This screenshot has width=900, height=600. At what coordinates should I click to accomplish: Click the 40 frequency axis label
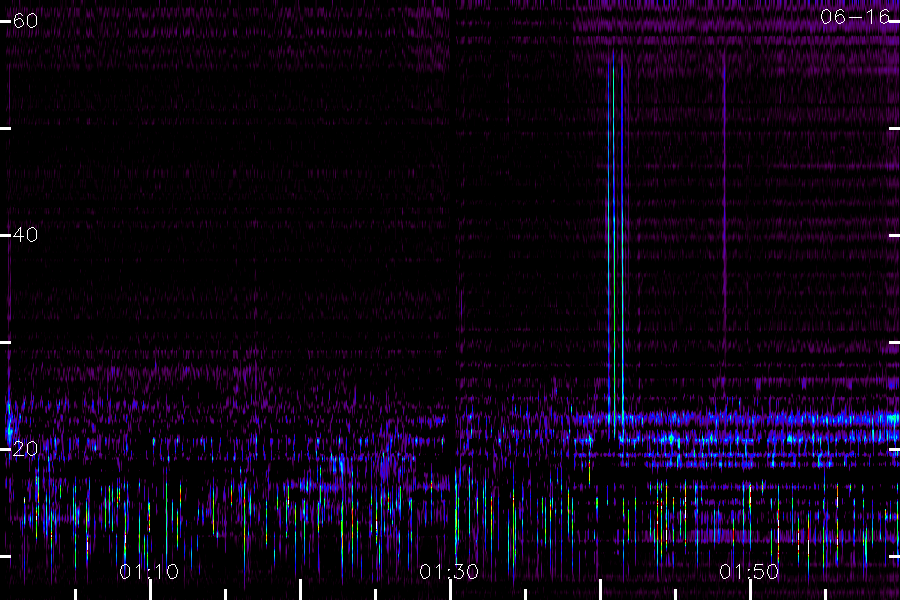pos(25,235)
